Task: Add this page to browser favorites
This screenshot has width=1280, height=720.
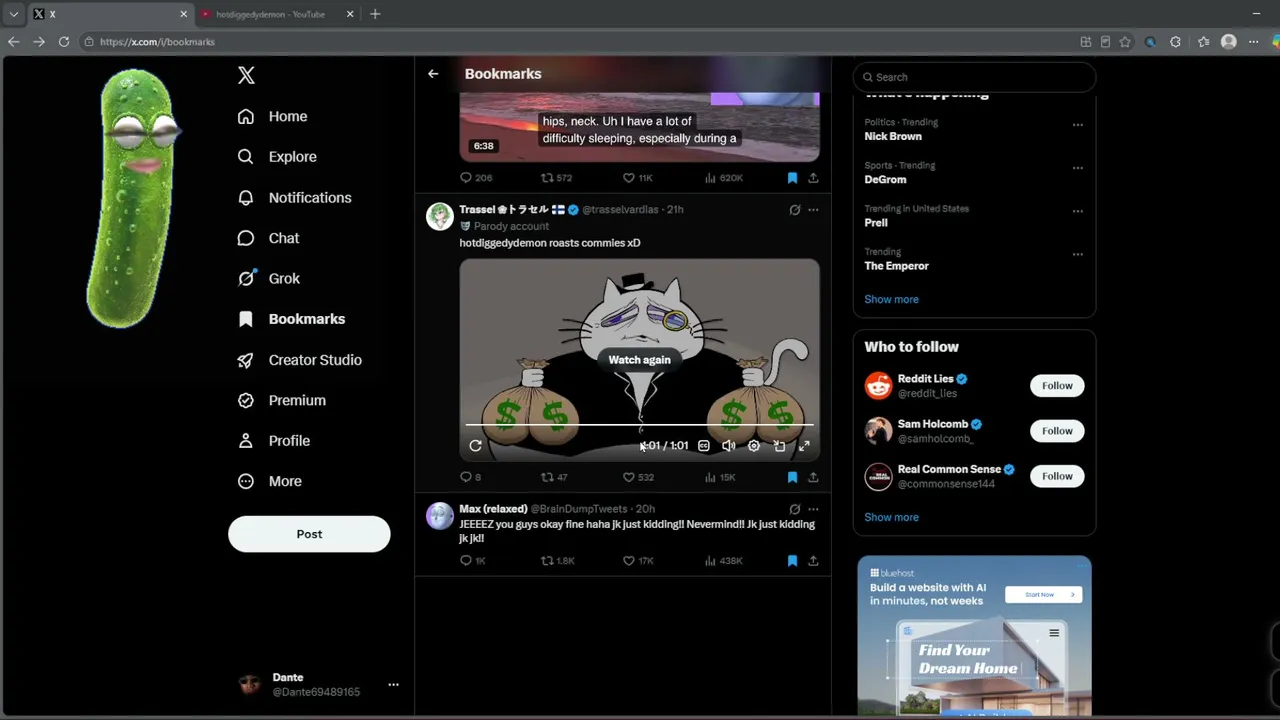Action: [1125, 42]
